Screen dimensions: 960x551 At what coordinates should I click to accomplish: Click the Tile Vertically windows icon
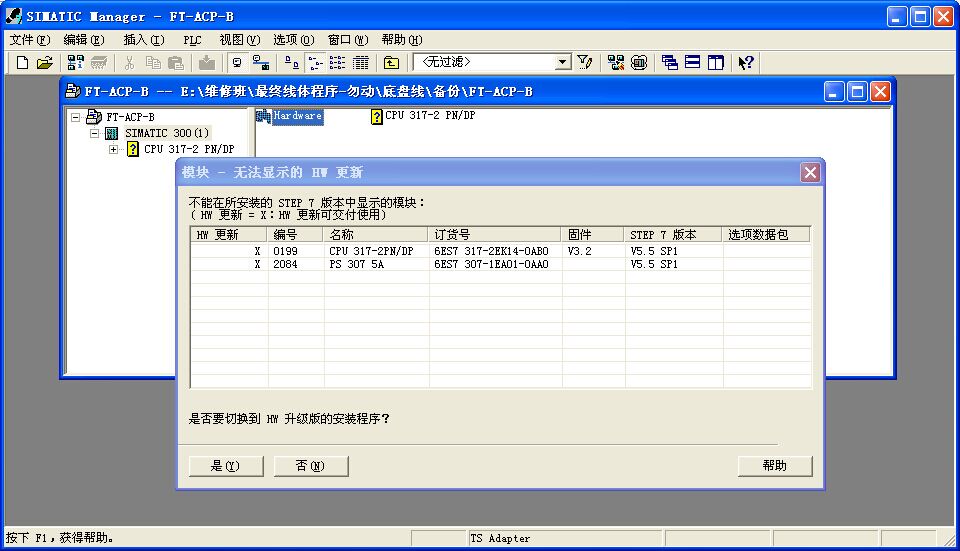716,63
